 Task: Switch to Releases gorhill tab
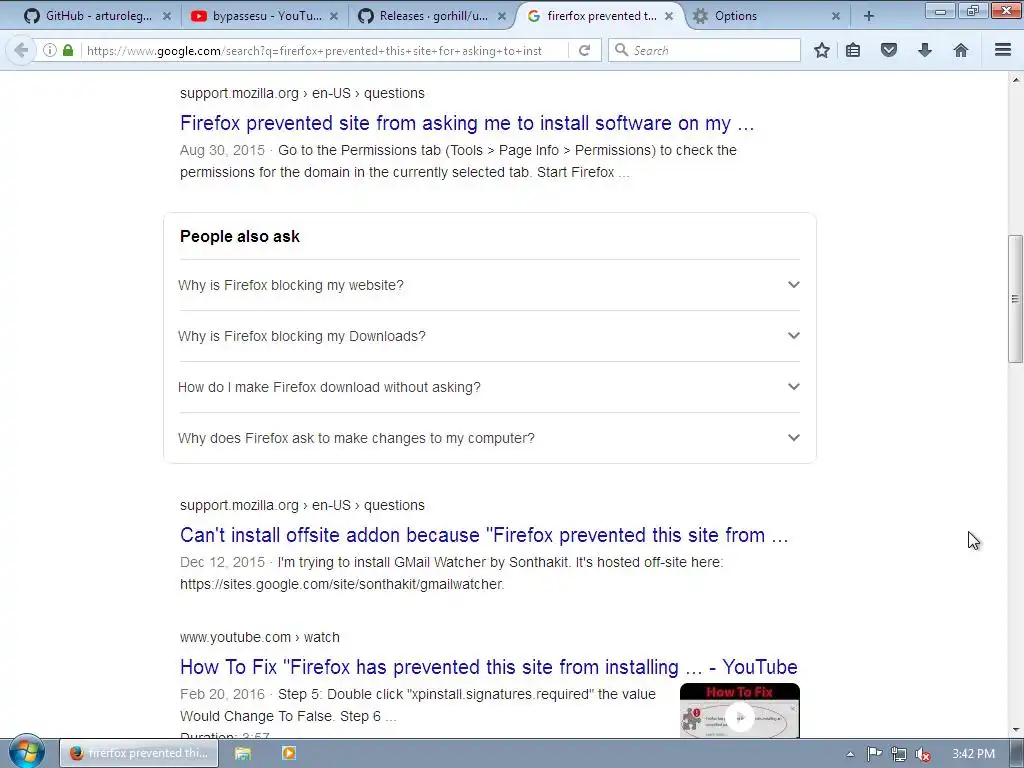(x=432, y=16)
